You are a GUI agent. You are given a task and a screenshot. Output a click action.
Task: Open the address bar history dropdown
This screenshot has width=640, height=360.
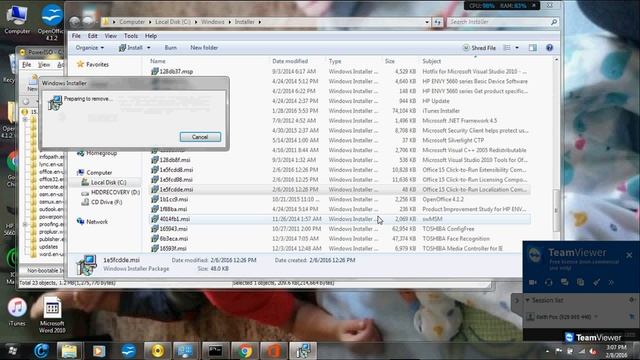pos(427,22)
